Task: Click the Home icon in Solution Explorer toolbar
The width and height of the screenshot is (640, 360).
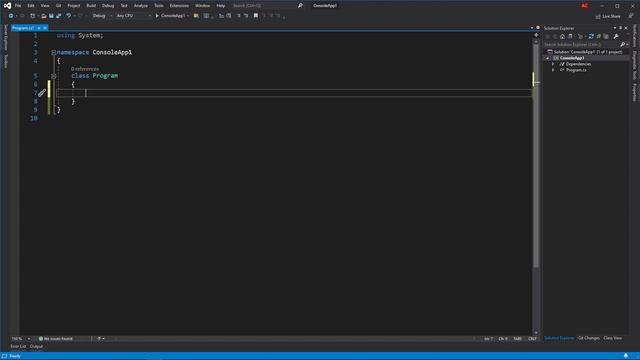Action: (562, 37)
